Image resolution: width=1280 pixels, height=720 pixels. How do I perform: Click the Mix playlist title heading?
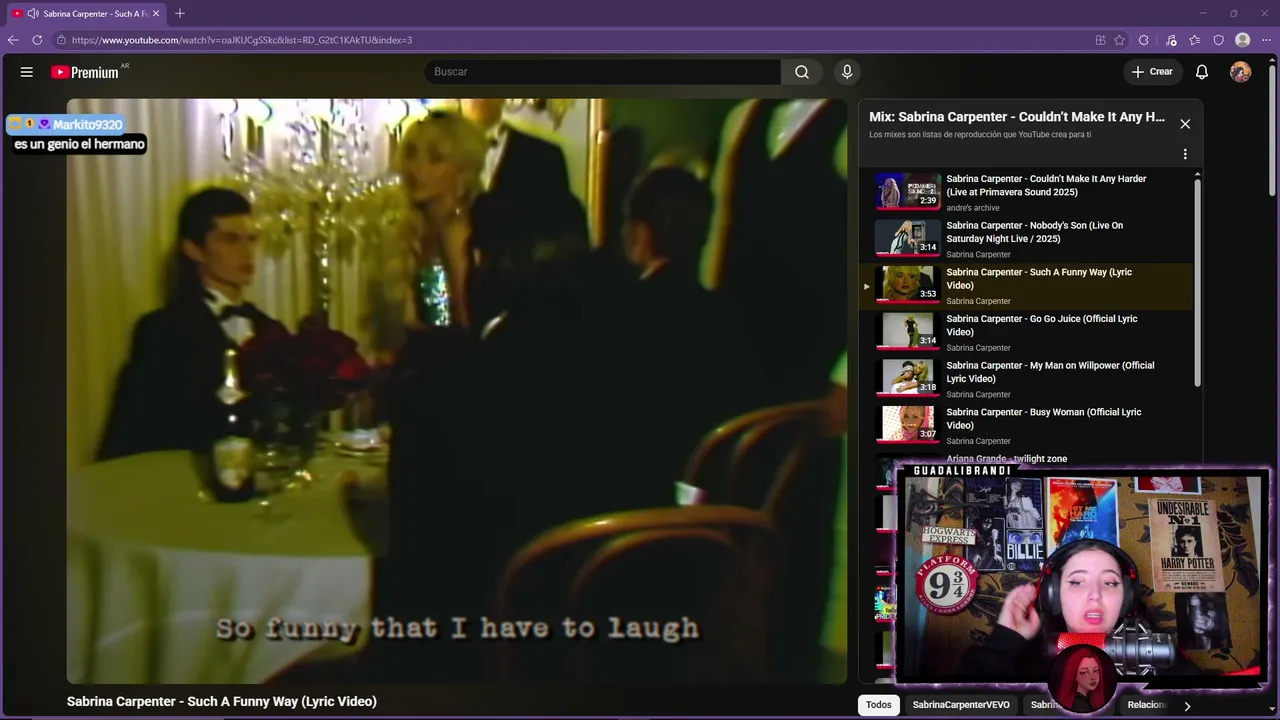pyautogui.click(x=1017, y=117)
